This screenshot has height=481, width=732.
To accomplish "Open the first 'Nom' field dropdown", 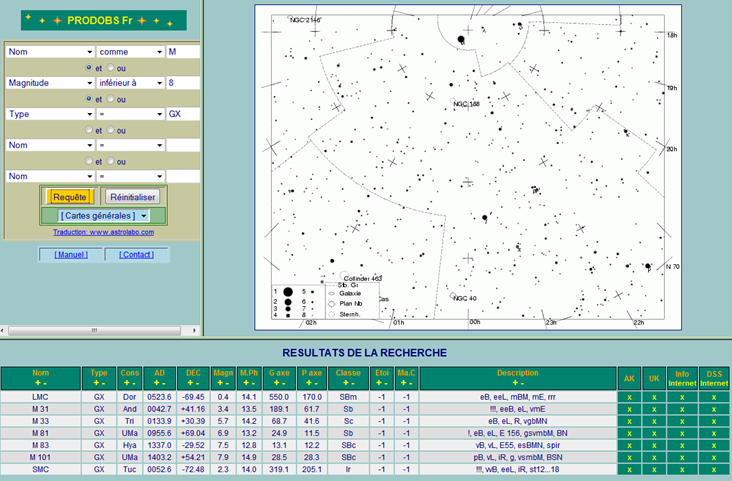I will (50, 52).
